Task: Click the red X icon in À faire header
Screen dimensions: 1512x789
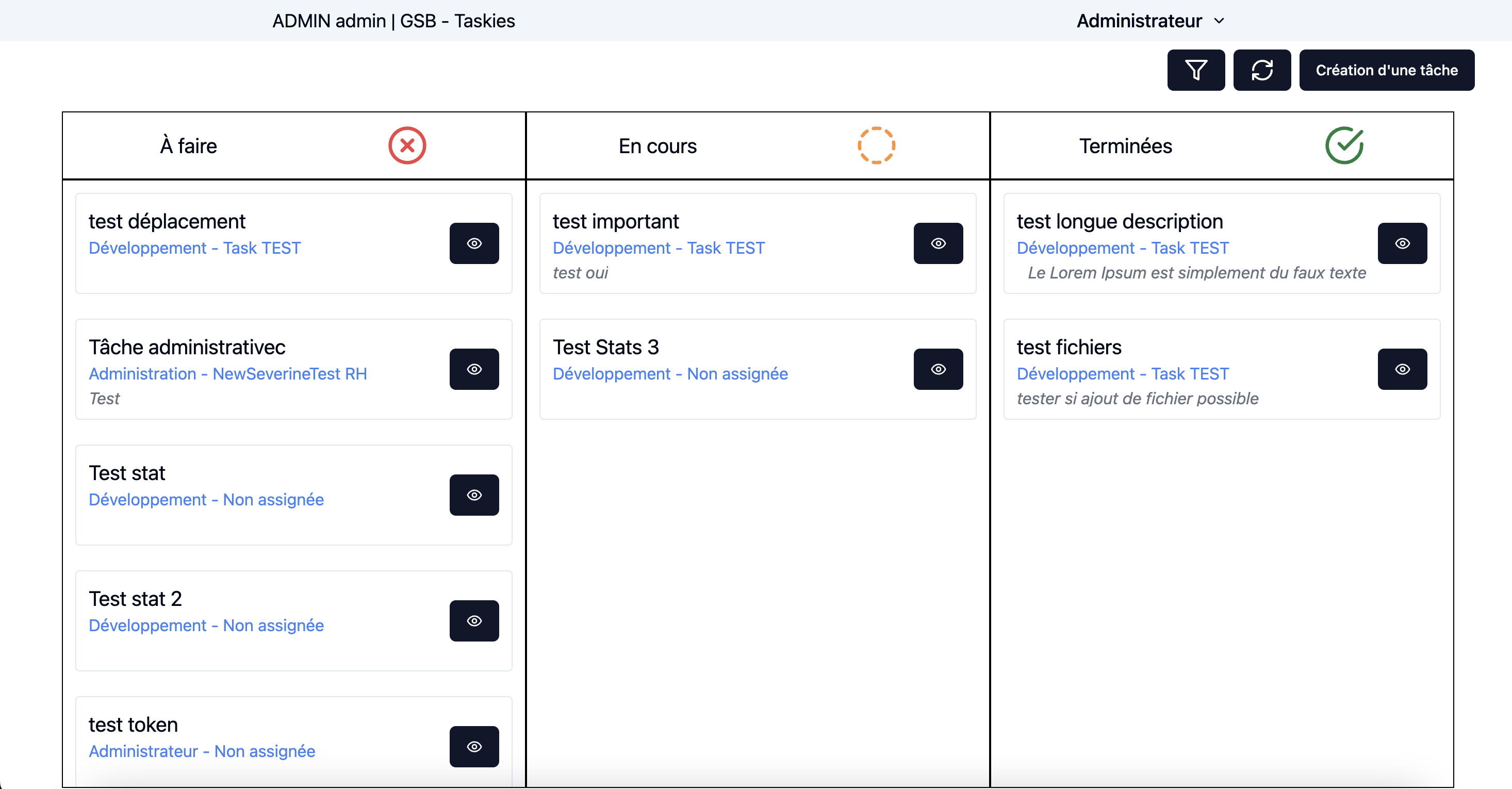Action: click(x=407, y=145)
